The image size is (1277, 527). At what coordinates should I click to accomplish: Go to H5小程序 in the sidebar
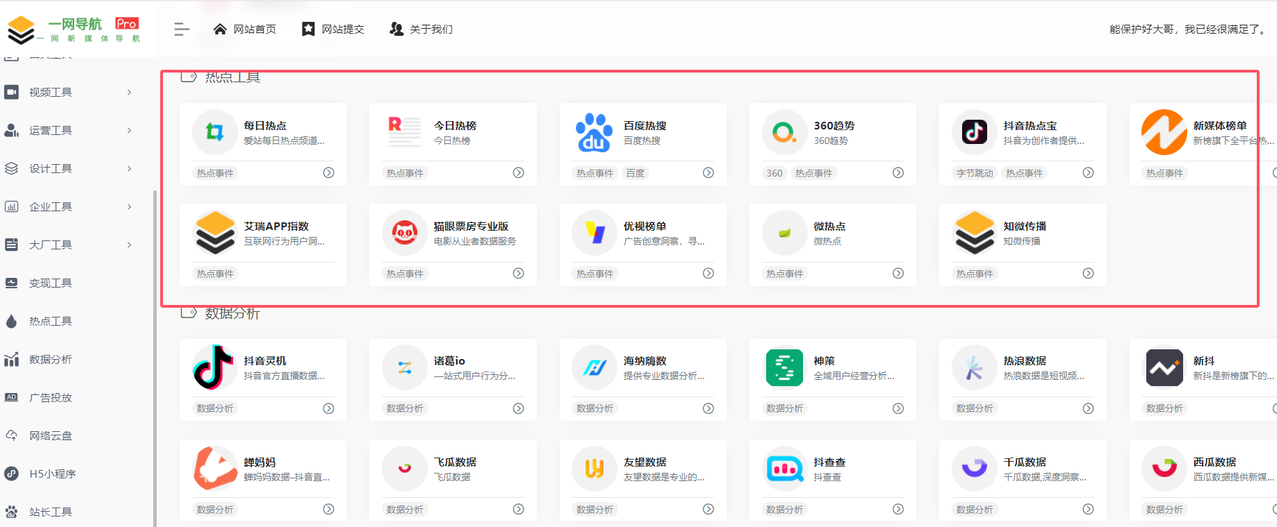pyautogui.click(x=51, y=474)
